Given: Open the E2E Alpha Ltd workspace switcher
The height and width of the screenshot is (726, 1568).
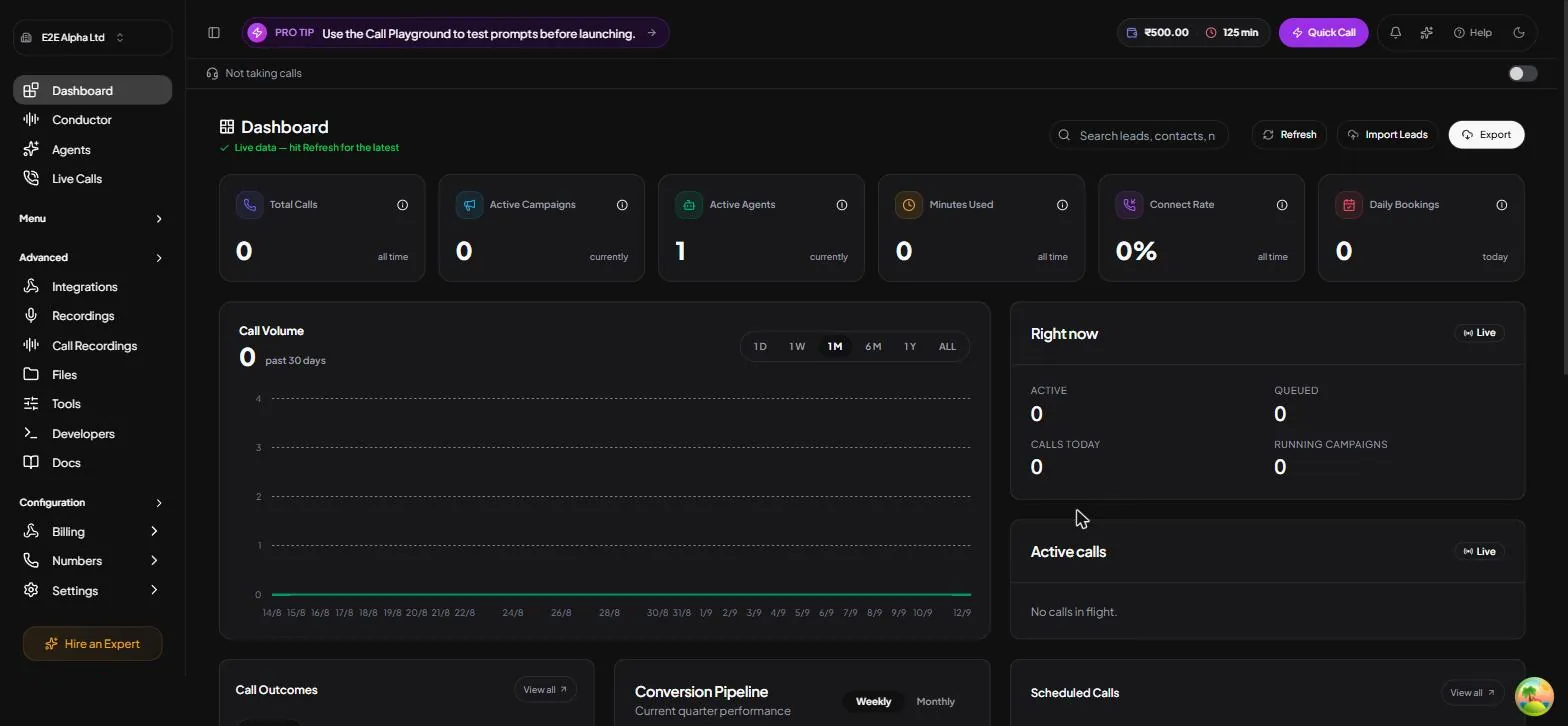Looking at the screenshot, I should click(92, 38).
